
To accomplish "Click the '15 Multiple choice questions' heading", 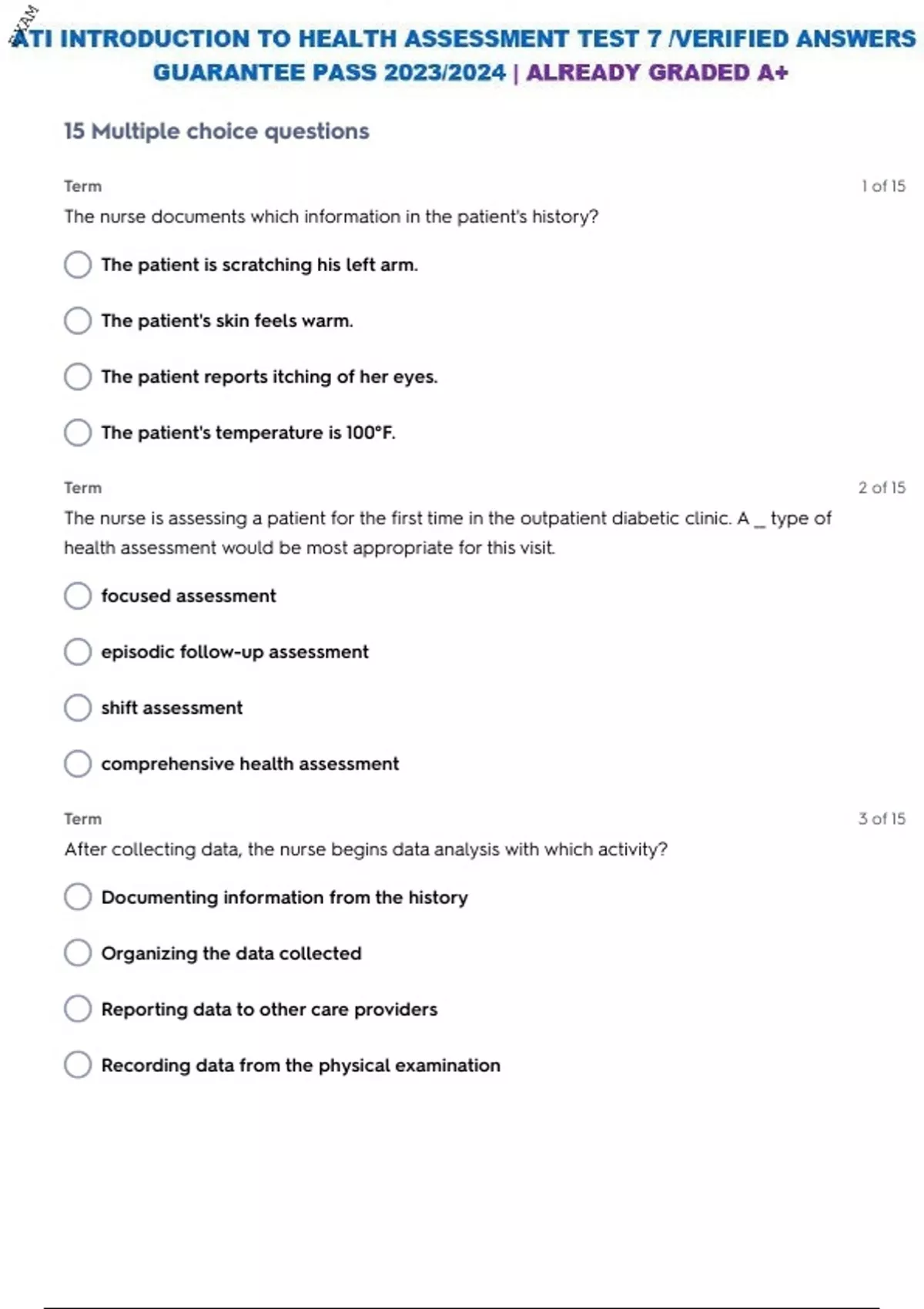I will 216,132.
